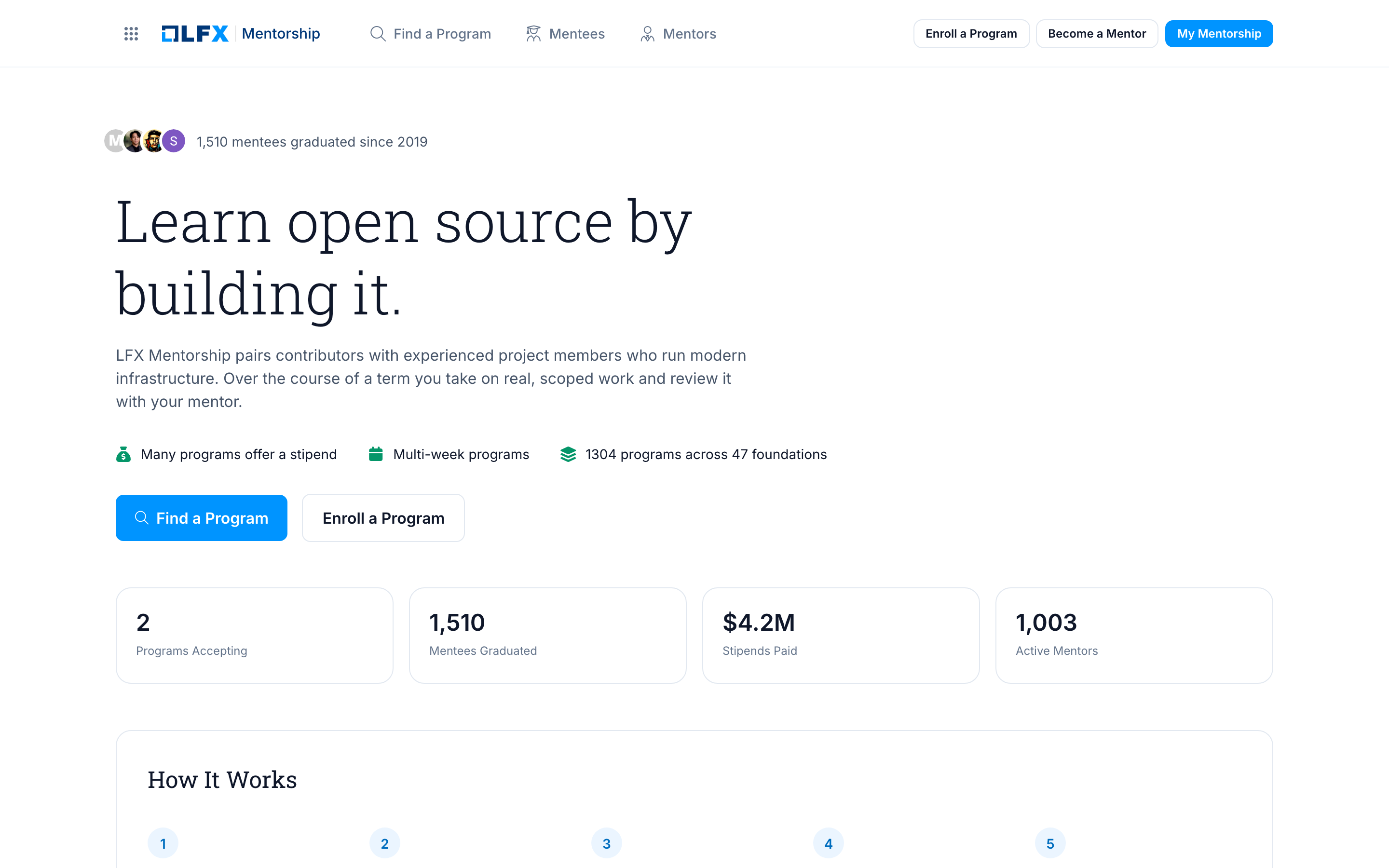
Task: Click the person icon beside Mentors in the header
Action: pyautogui.click(x=647, y=34)
